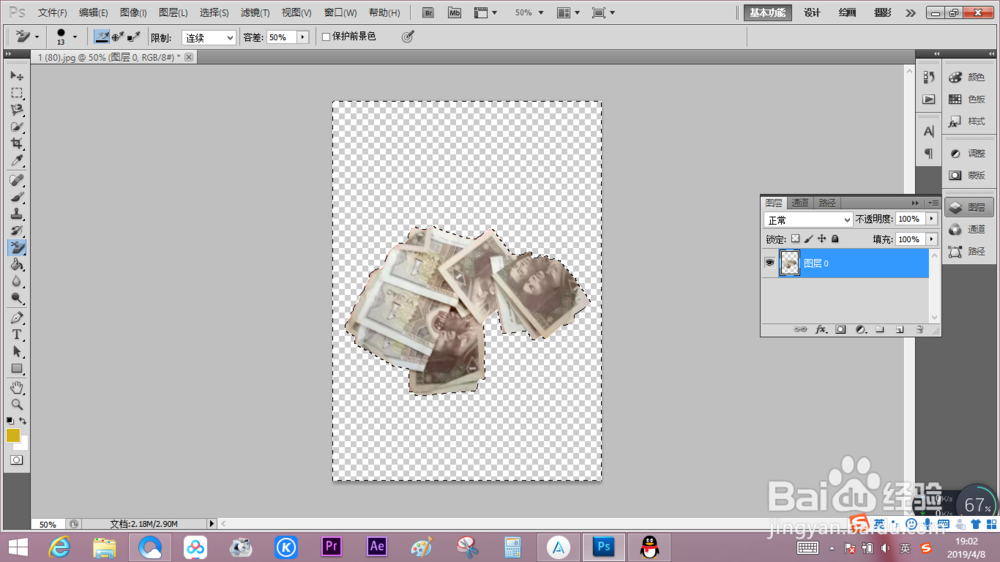
Task: Toggle lock position icon
Action: click(822, 239)
